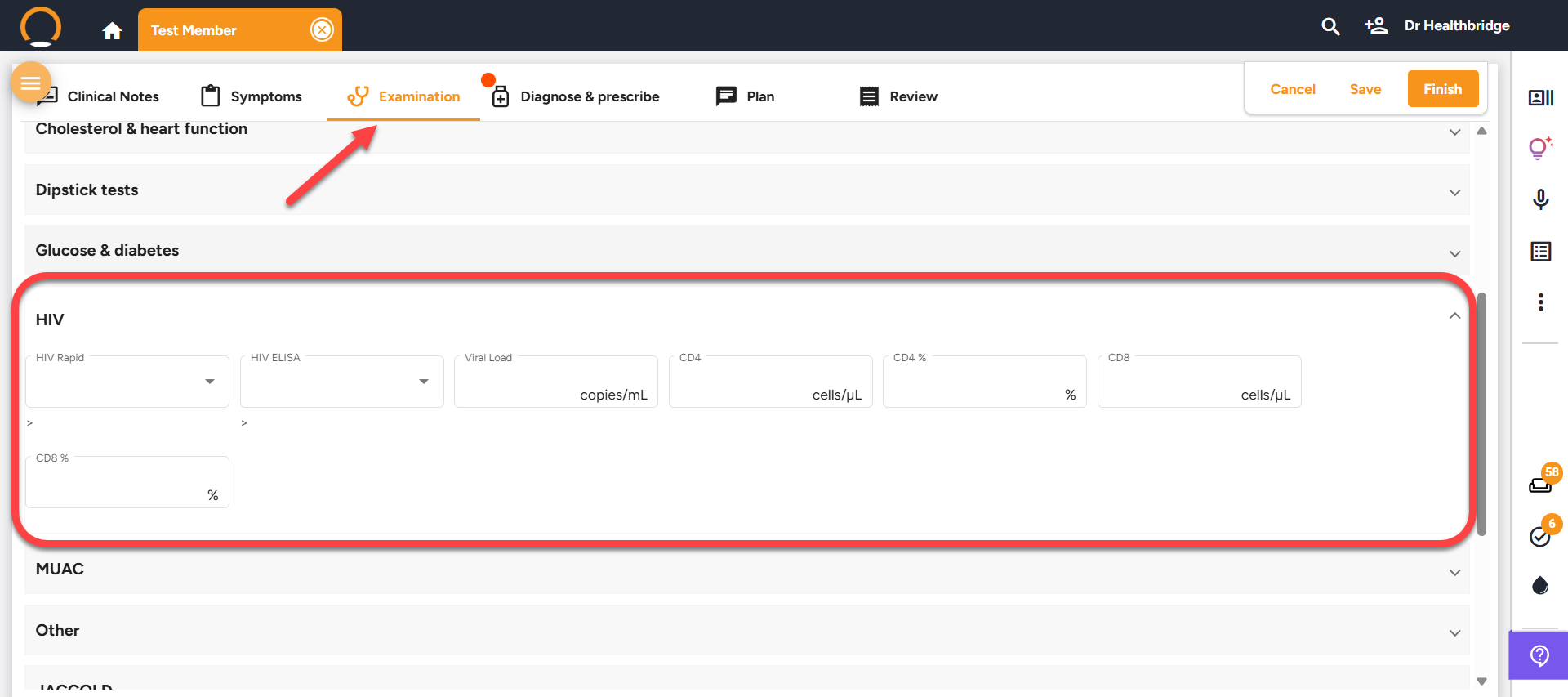This screenshot has height=697, width=1568.
Task: Switch to the Symptoms tab
Action: (252, 96)
